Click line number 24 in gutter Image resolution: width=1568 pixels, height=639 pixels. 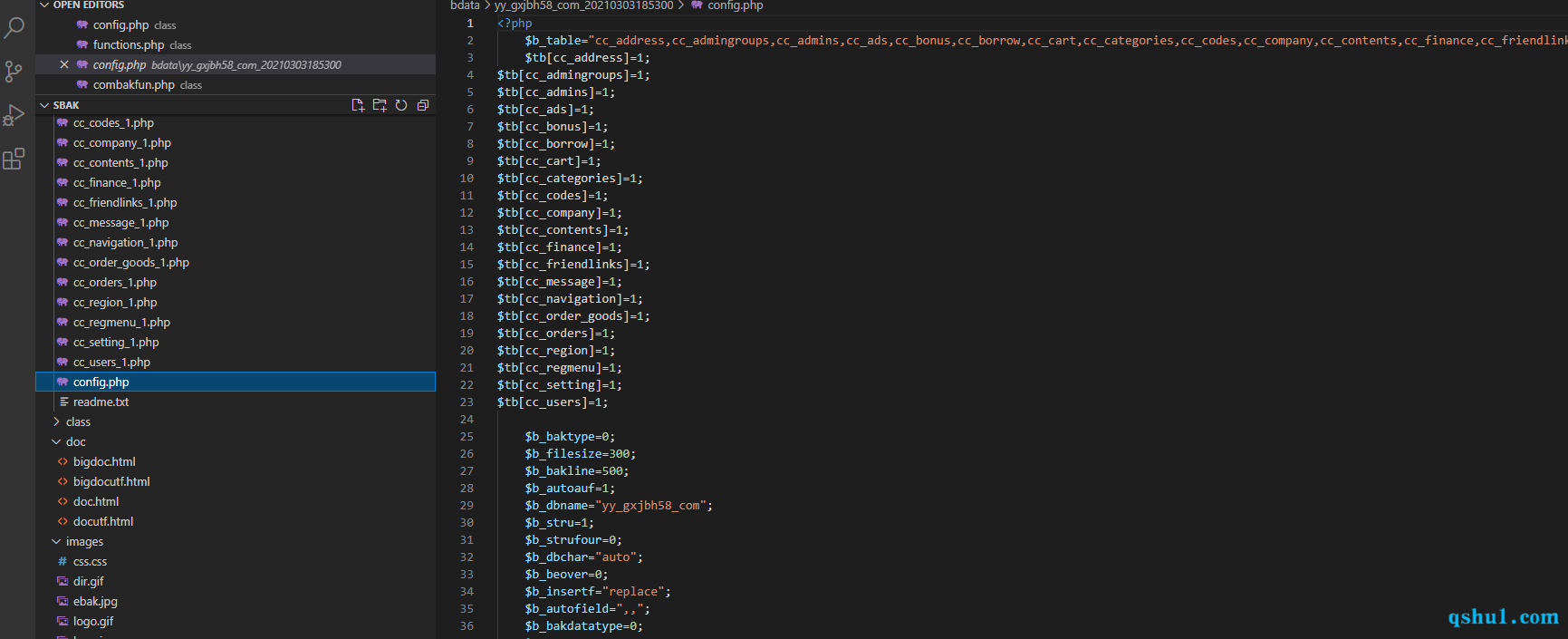point(467,419)
